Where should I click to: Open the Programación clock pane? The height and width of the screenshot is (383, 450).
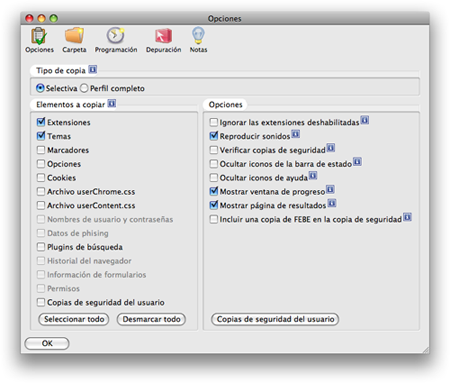tap(116, 40)
